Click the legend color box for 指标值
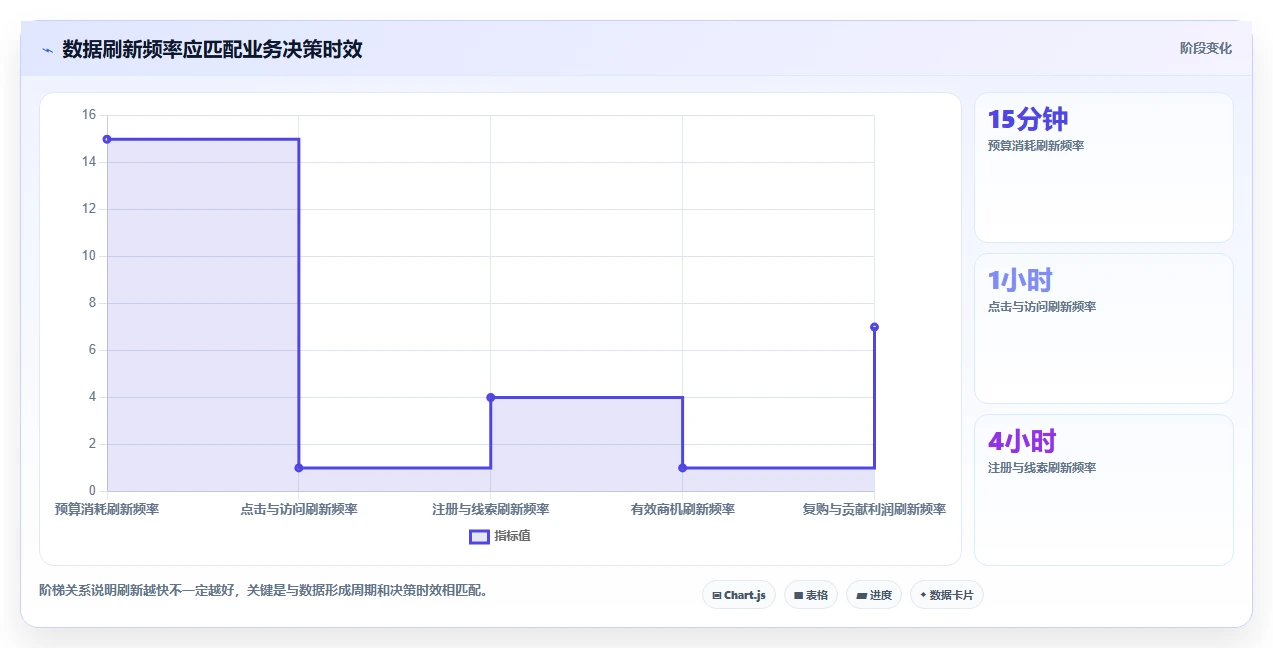The width and height of the screenshot is (1273, 648). tap(479, 536)
